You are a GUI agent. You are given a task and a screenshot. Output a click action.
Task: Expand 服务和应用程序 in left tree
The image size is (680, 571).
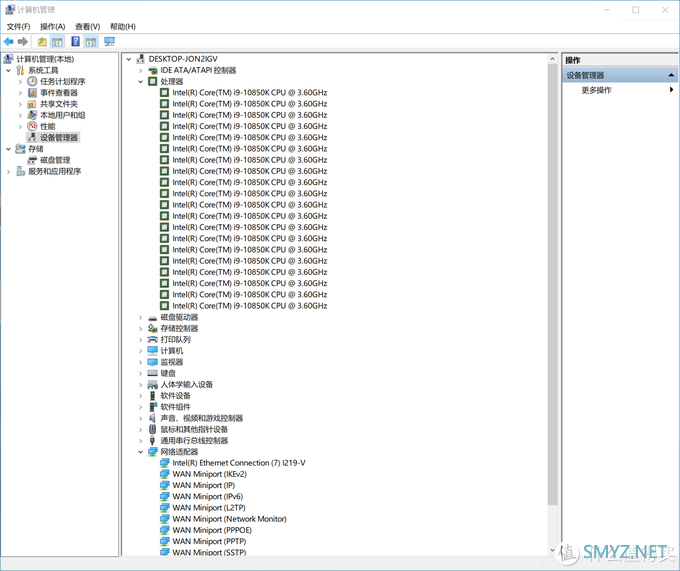(x=8, y=171)
